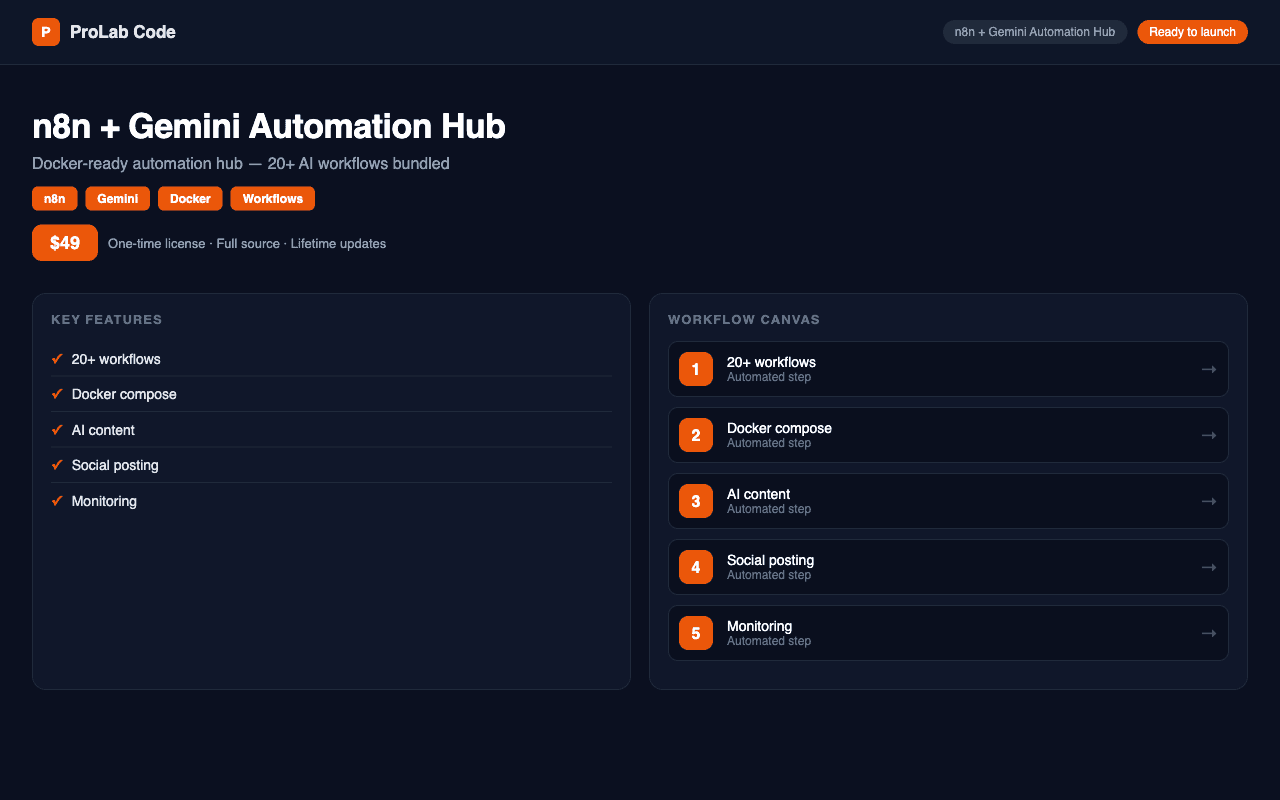Click the Ready to launch button
The image size is (1280, 800).
pyautogui.click(x=1192, y=32)
